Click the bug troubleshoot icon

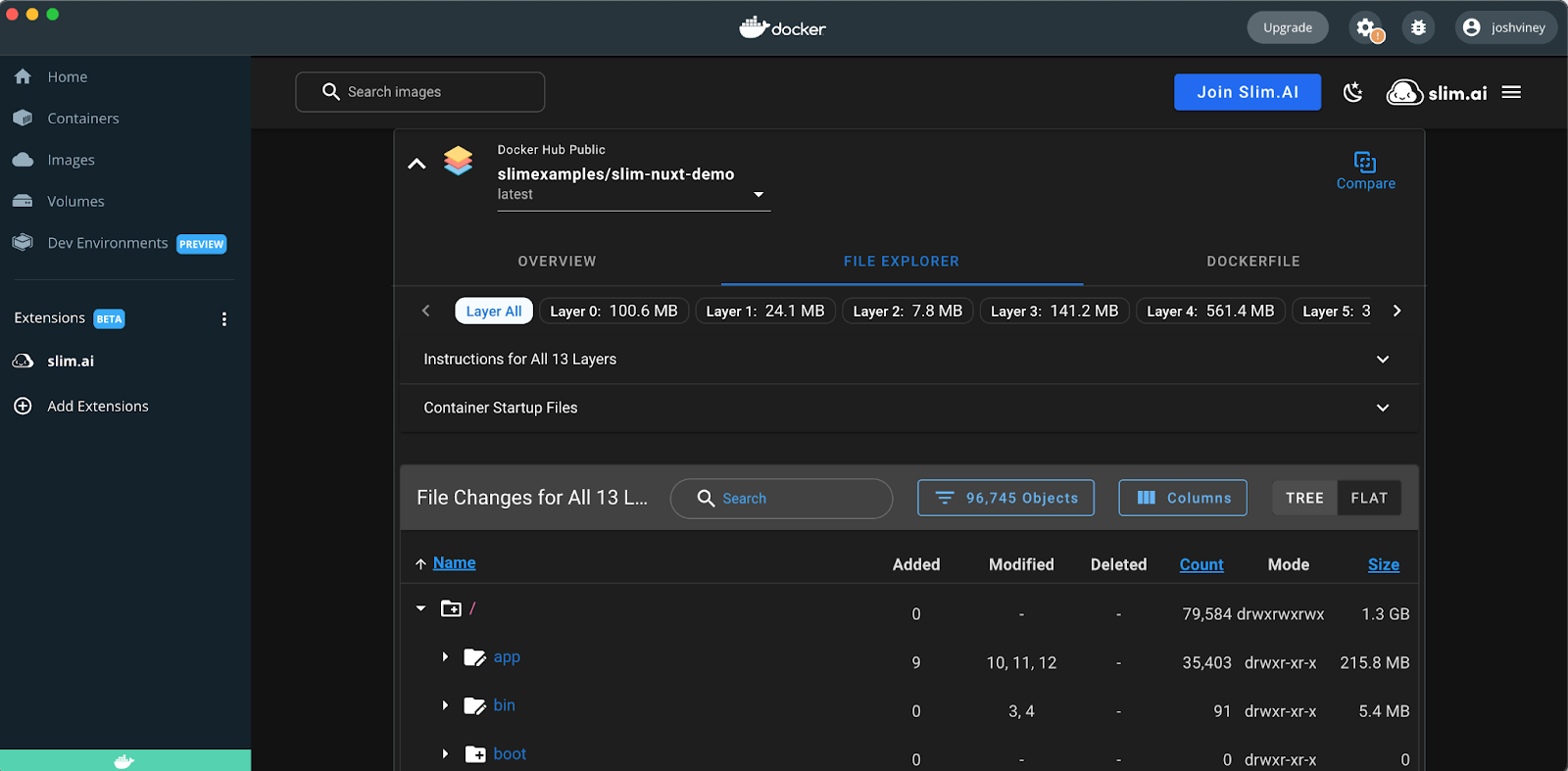1418,27
